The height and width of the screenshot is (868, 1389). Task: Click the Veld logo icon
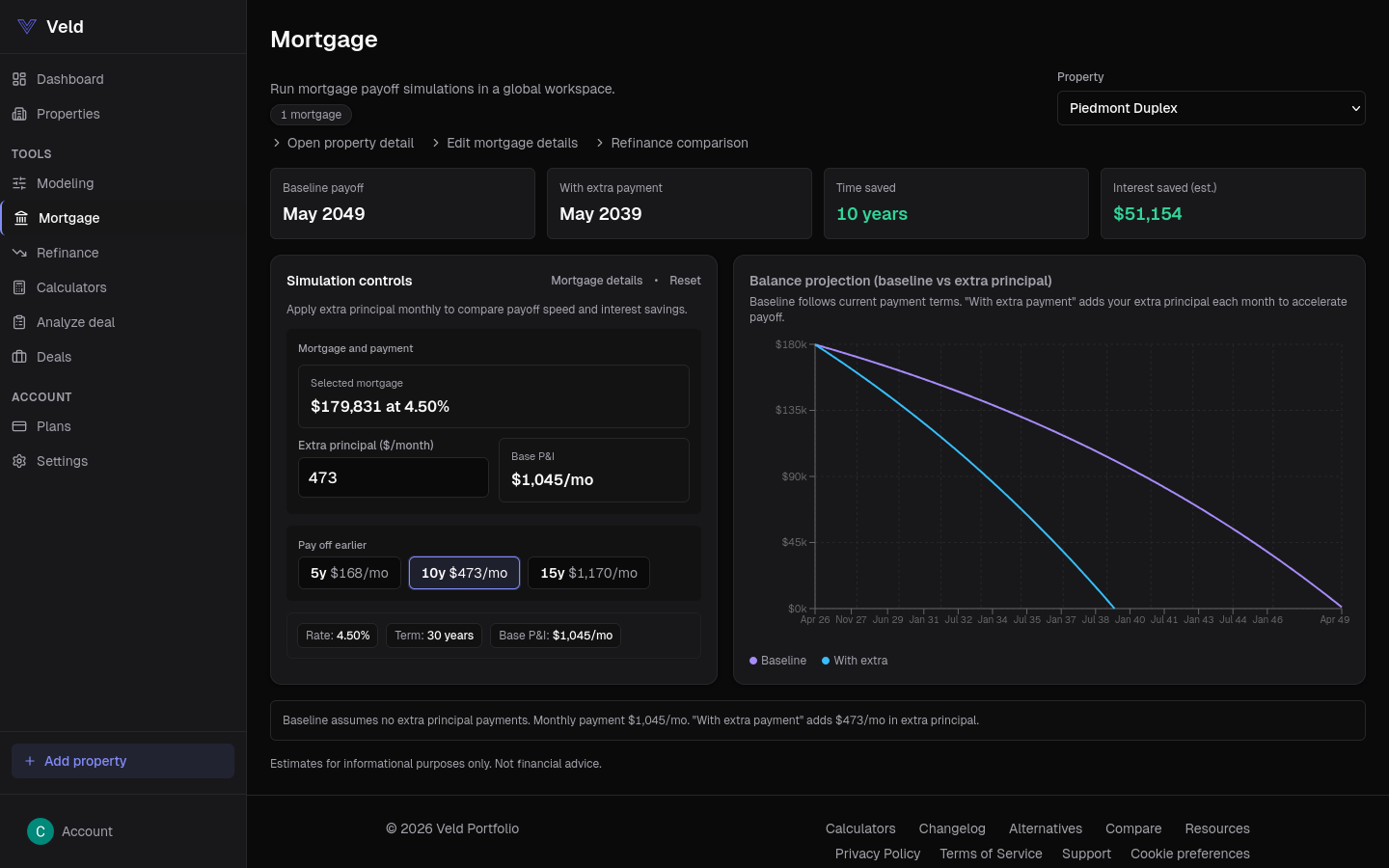tap(27, 27)
